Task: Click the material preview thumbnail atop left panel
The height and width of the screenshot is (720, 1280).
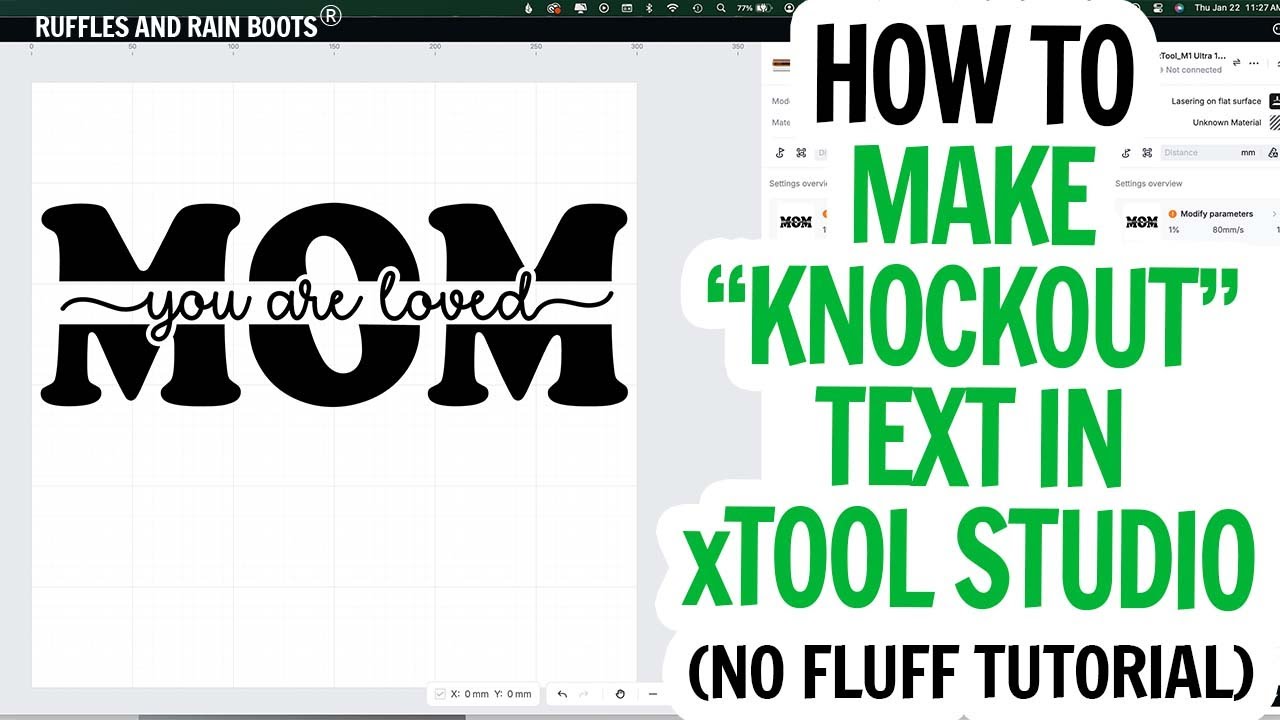Action: 781,66
